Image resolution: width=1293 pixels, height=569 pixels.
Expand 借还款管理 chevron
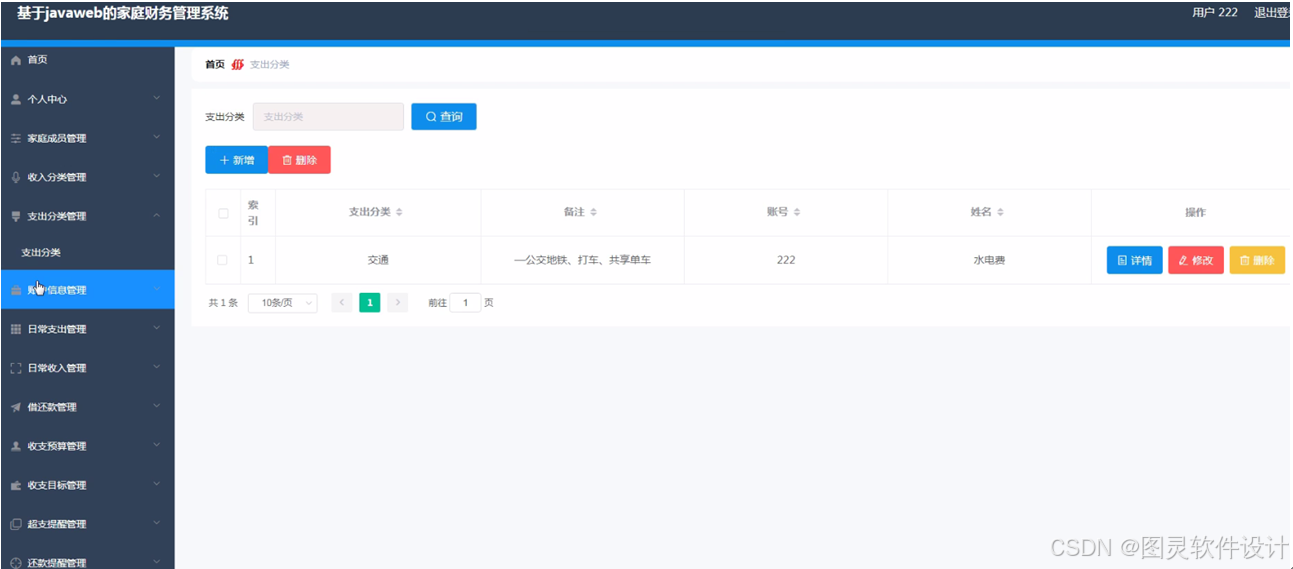click(x=157, y=406)
